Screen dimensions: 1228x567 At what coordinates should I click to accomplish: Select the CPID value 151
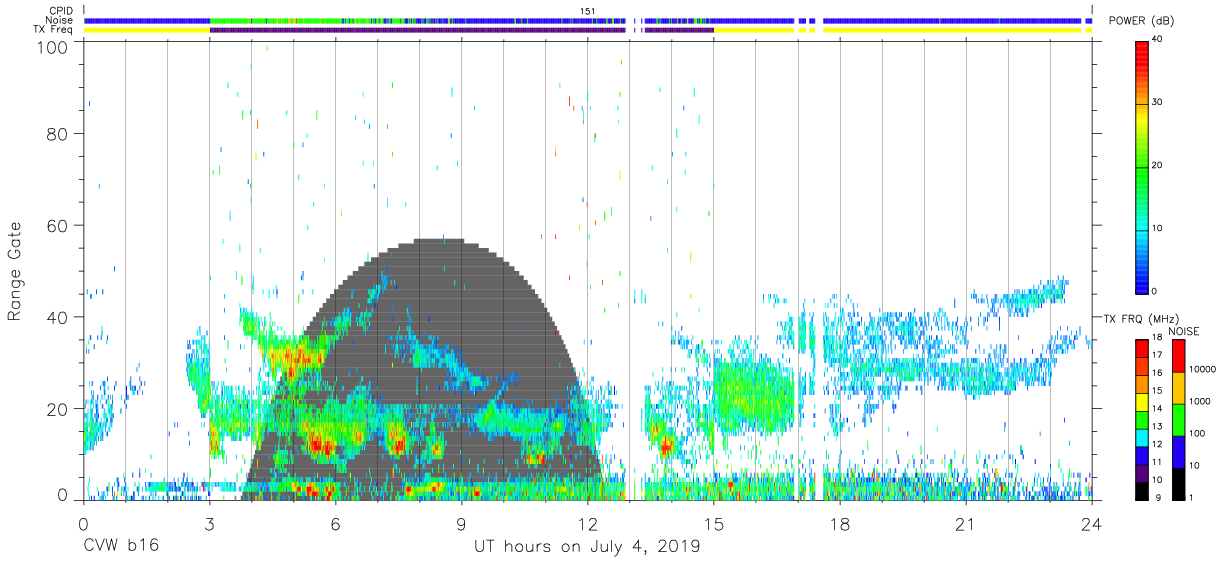588,10
